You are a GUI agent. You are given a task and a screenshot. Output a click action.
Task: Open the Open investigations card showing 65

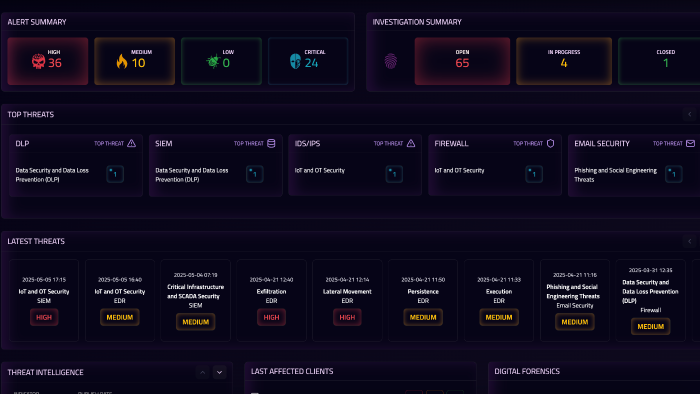pos(462,61)
